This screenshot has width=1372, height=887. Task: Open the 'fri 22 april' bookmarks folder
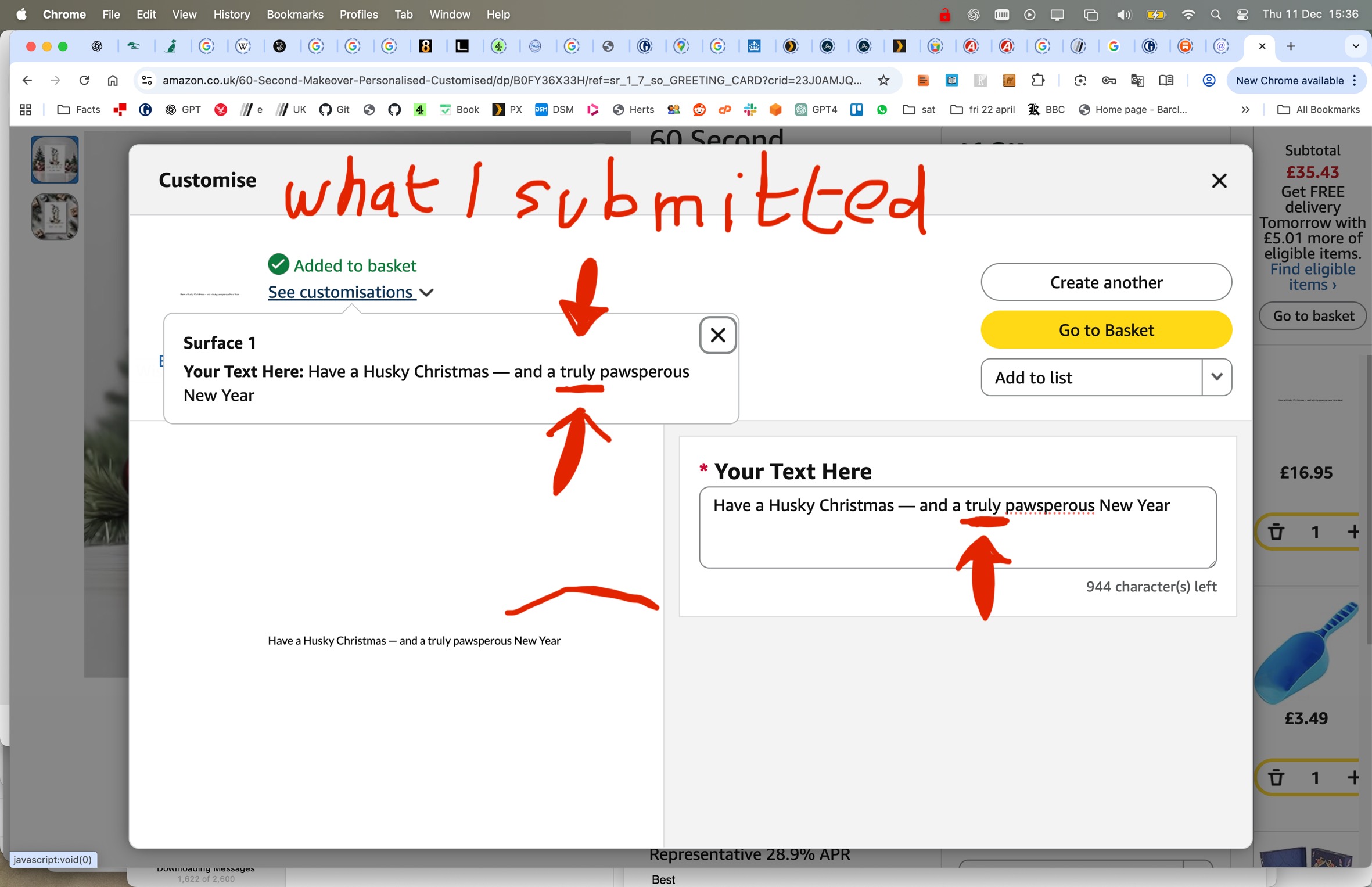pos(982,109)
